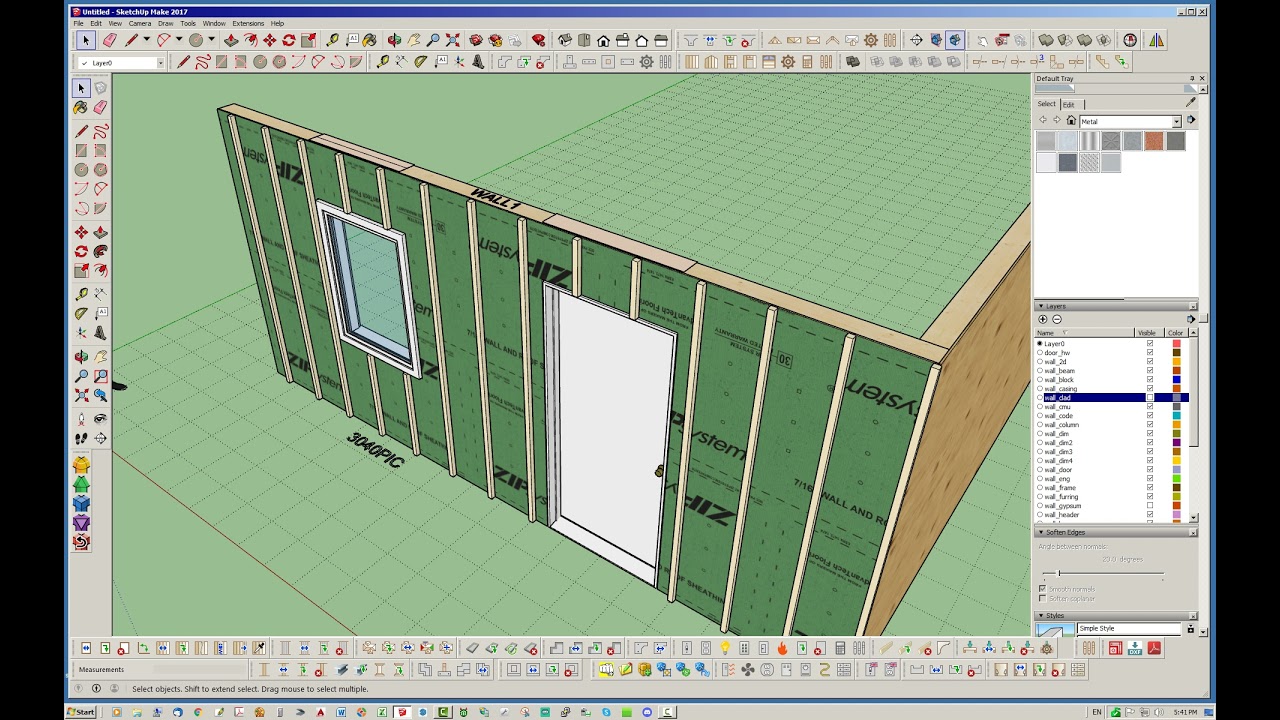Select the Position Camera tool in left toolbar
Image resolution: width=1280 pixels, height=720 pixels.
82,419
